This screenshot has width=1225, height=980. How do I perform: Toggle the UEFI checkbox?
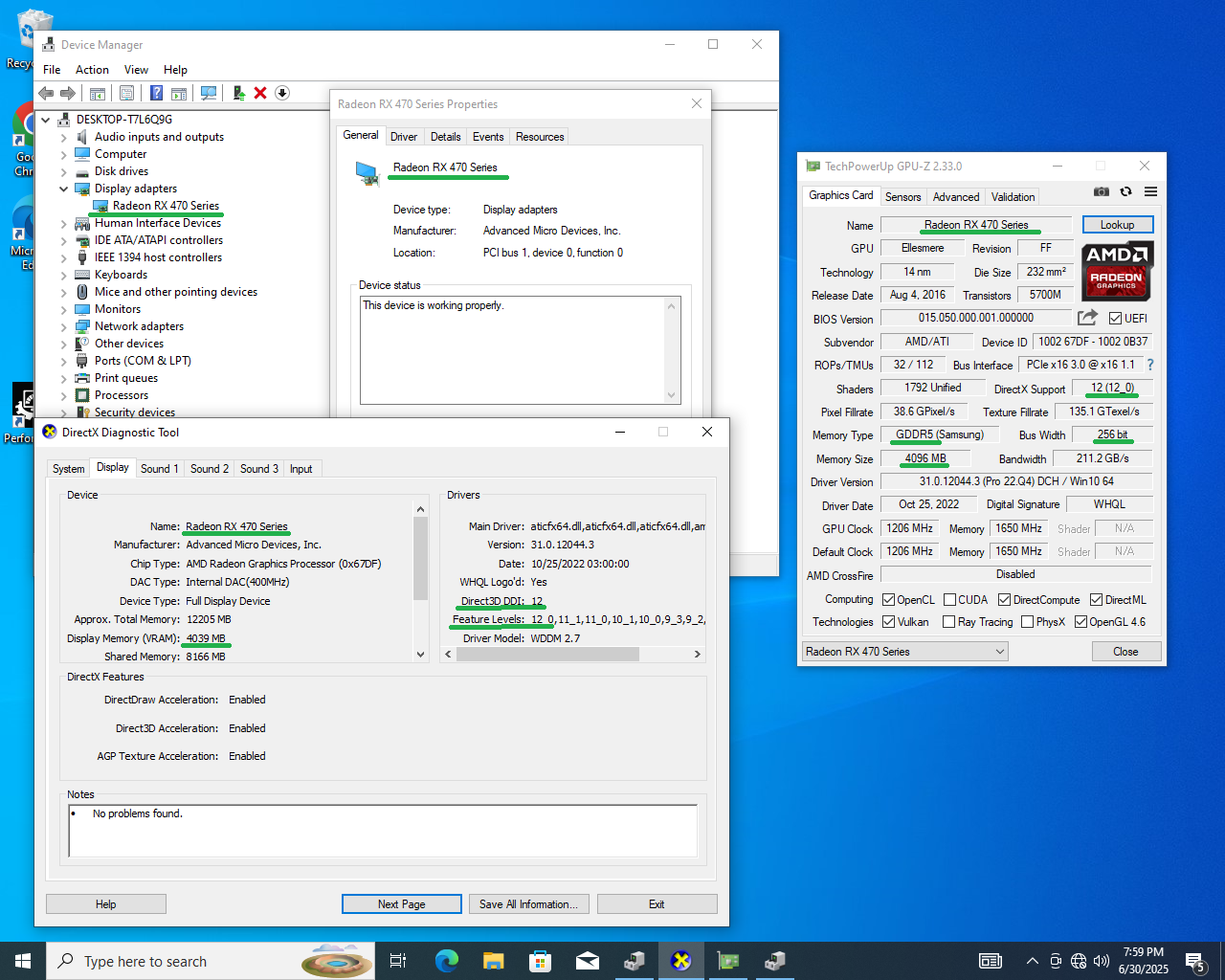point(1116,319)
